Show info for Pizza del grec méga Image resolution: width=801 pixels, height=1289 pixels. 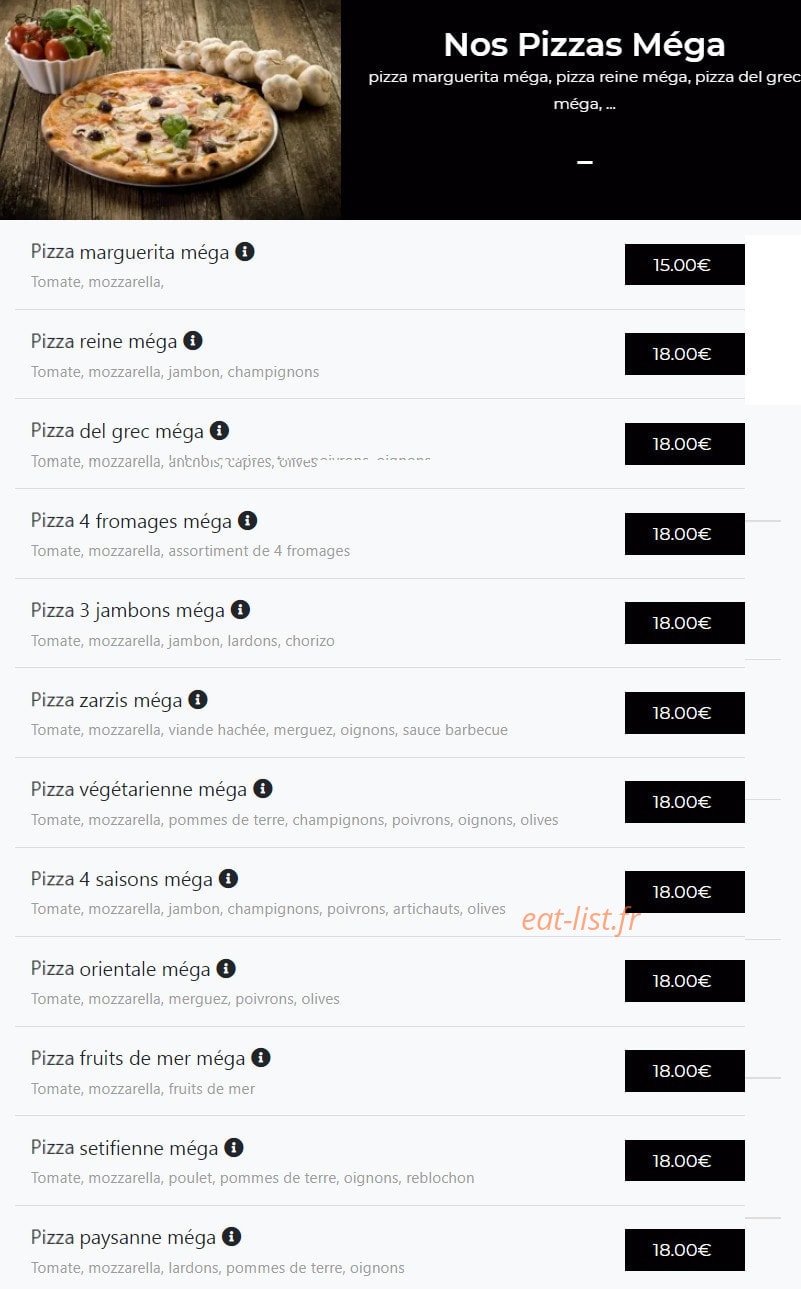click(x=219, y=431)
